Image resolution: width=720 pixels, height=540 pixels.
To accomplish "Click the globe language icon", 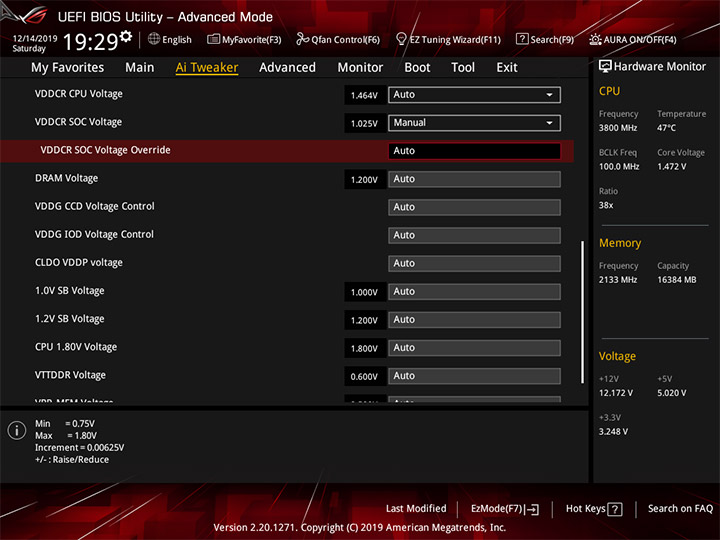I will pyautogui.click(x=154, y=39).
